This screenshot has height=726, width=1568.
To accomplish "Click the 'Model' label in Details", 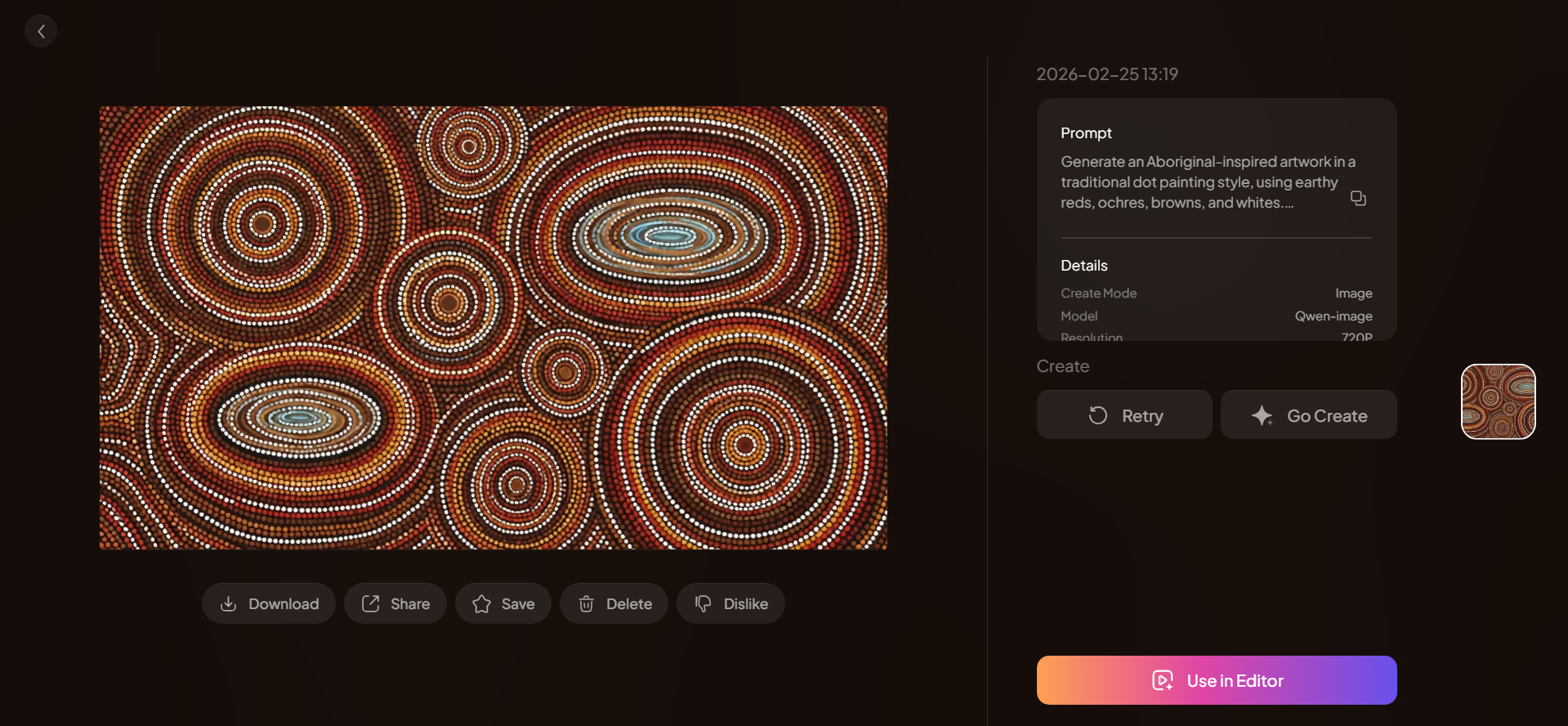I will 1079,316.
